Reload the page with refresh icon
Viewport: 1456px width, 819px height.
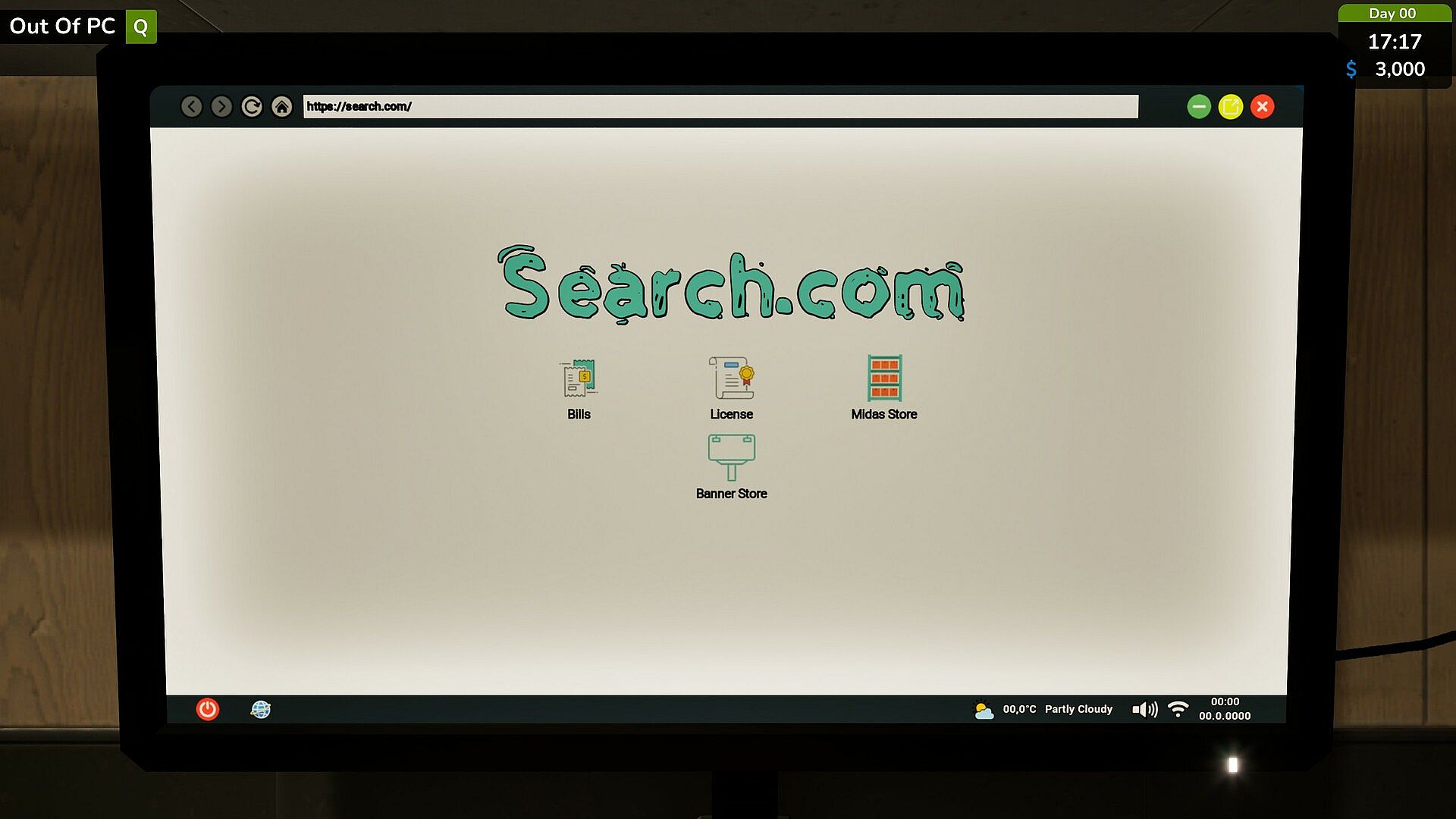[x=252, y=107]
